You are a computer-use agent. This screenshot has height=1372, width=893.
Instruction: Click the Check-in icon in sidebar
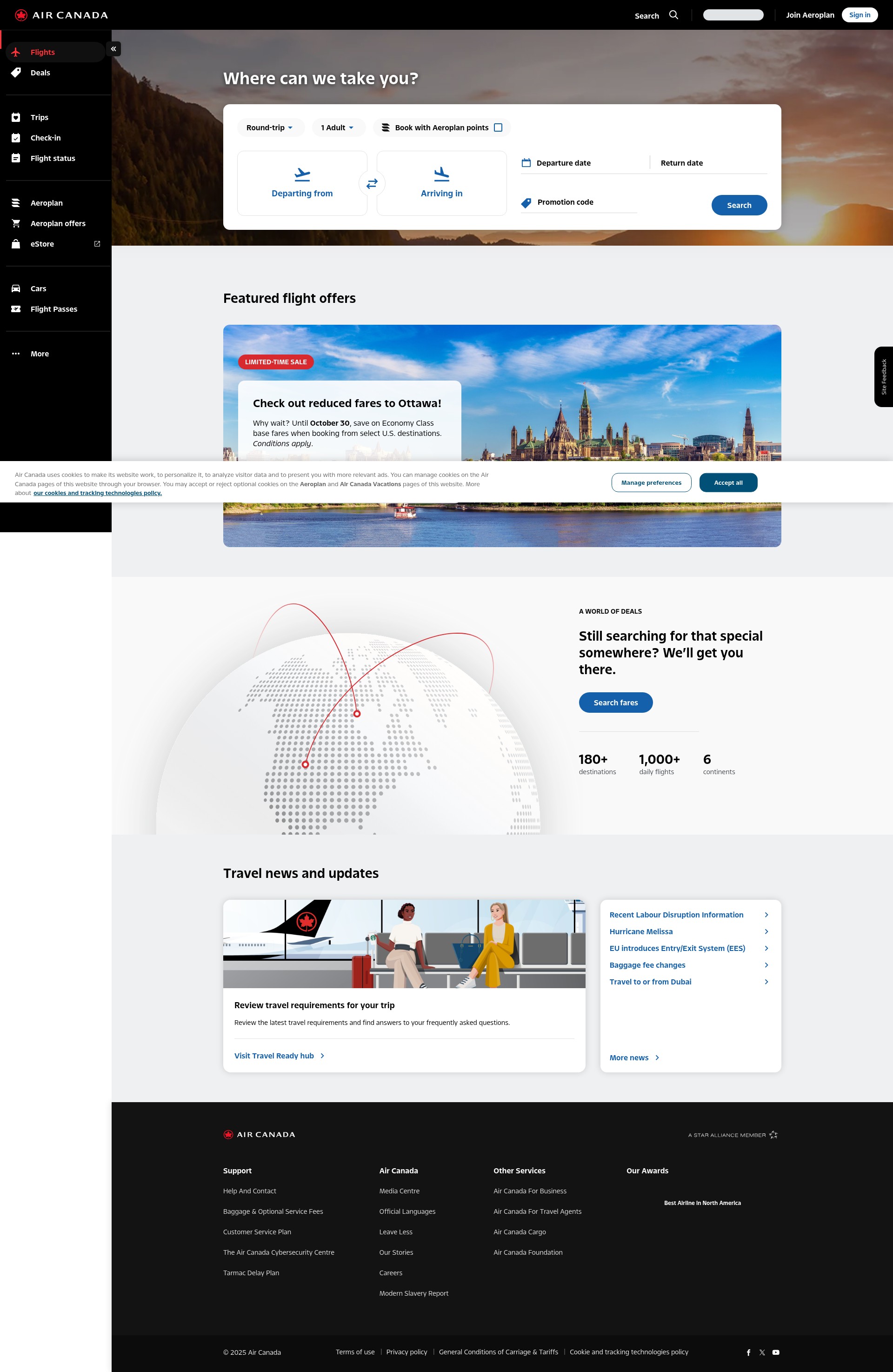coord(16,138)
